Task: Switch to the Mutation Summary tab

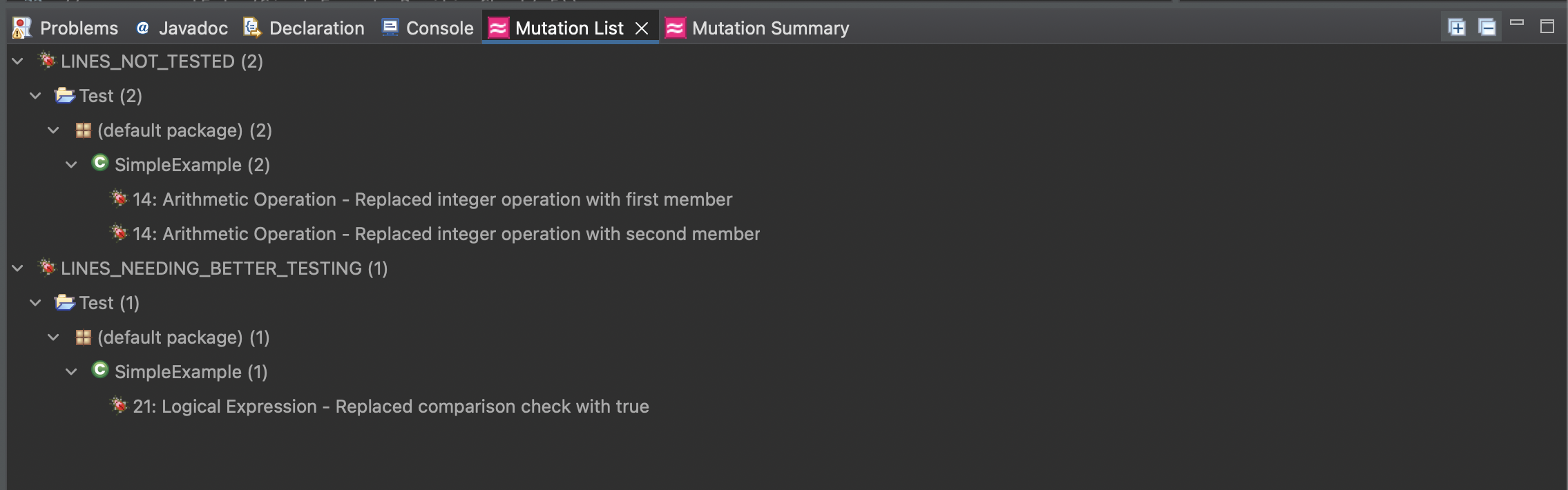Action: pyautogui.click(x=769, y=28)
